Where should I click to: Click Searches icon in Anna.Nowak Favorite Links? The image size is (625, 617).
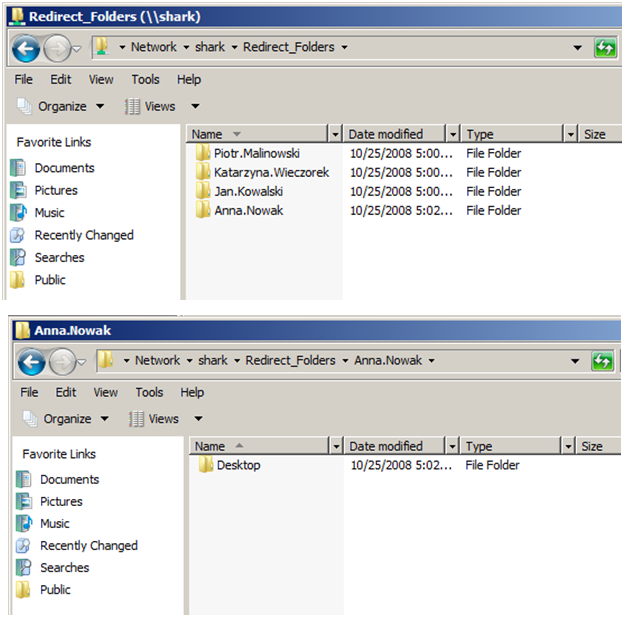pyautogui.click(x=24, y=567)
